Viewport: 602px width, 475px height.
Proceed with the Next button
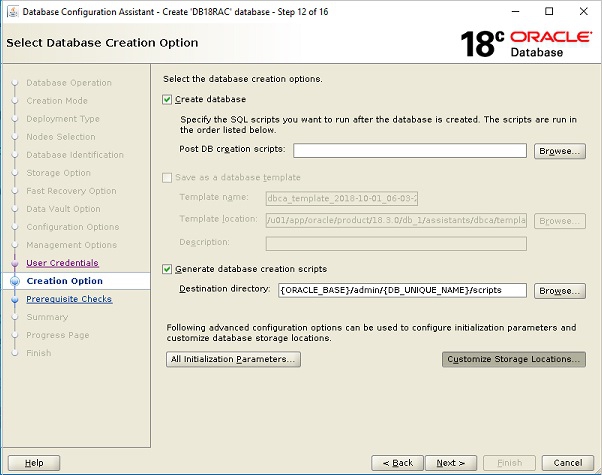pos(451,463)
